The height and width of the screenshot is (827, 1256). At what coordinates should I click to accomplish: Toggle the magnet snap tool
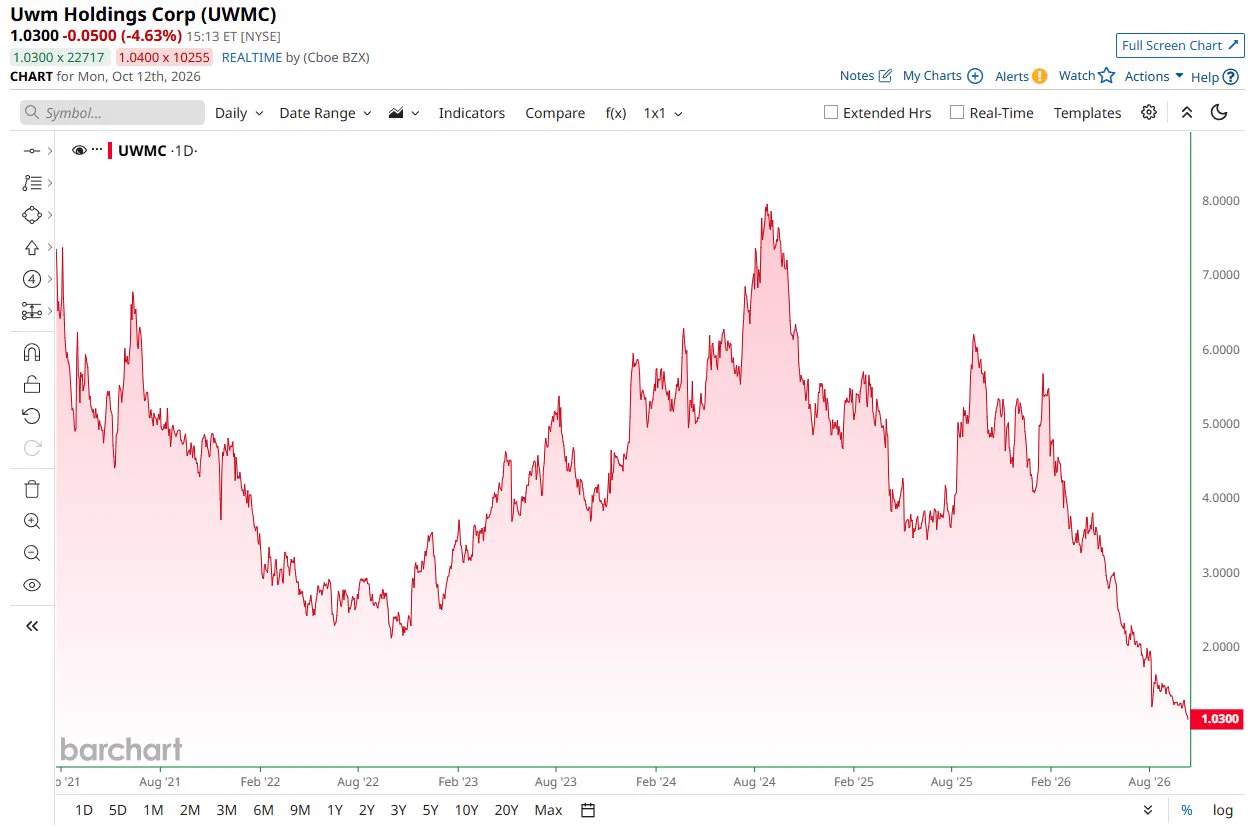click(31, 352)
